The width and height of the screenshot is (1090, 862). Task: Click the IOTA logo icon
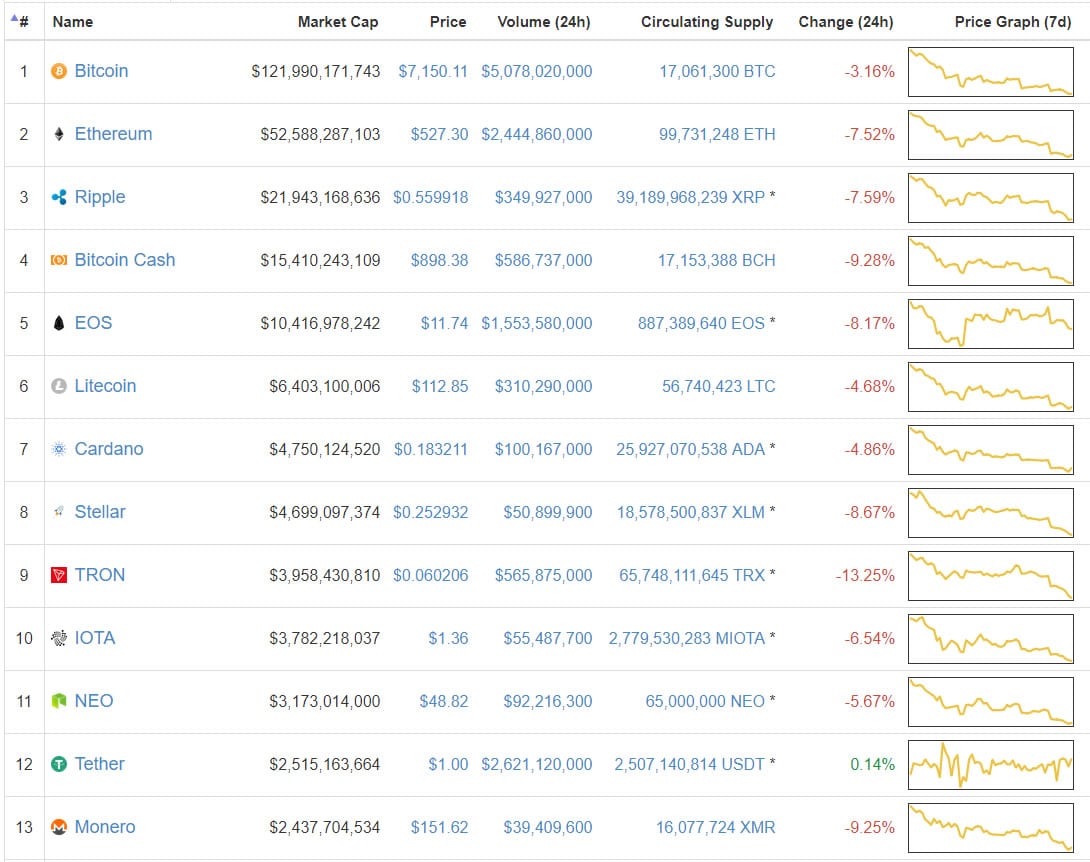click(59, 638)
